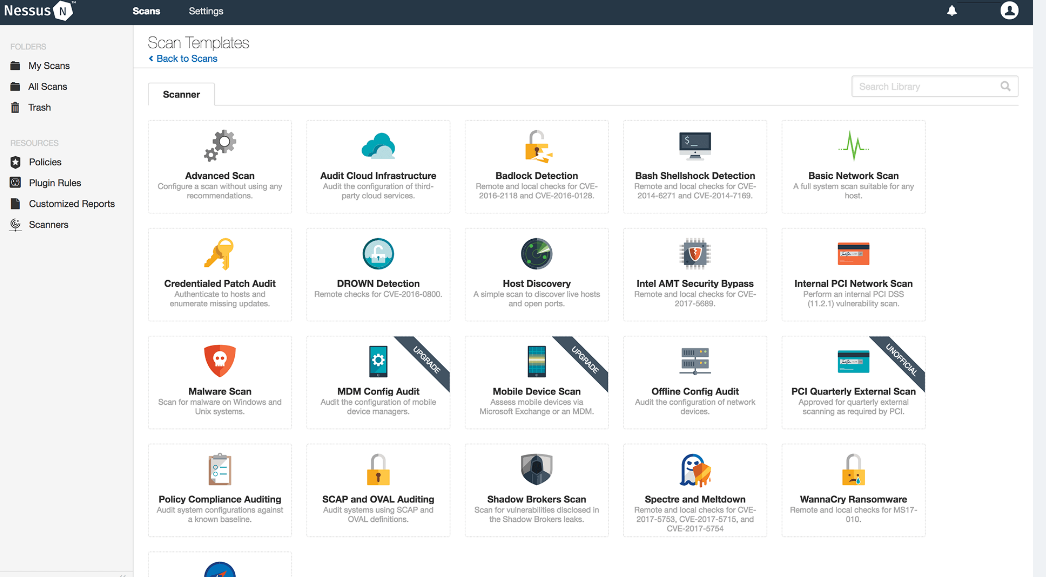Image resolution: width=1046 pixels, height=577 pixels.
Task: Select the Basic Network Scan pulse icon
Action: (x=853, y=145)
